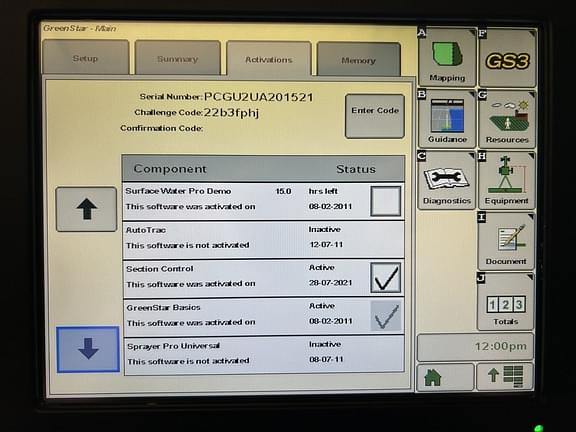The width and height of the screenshot is (576, 432).
Task: Uncheck the Section Control checkbox
Action: (x=386, y=277)
